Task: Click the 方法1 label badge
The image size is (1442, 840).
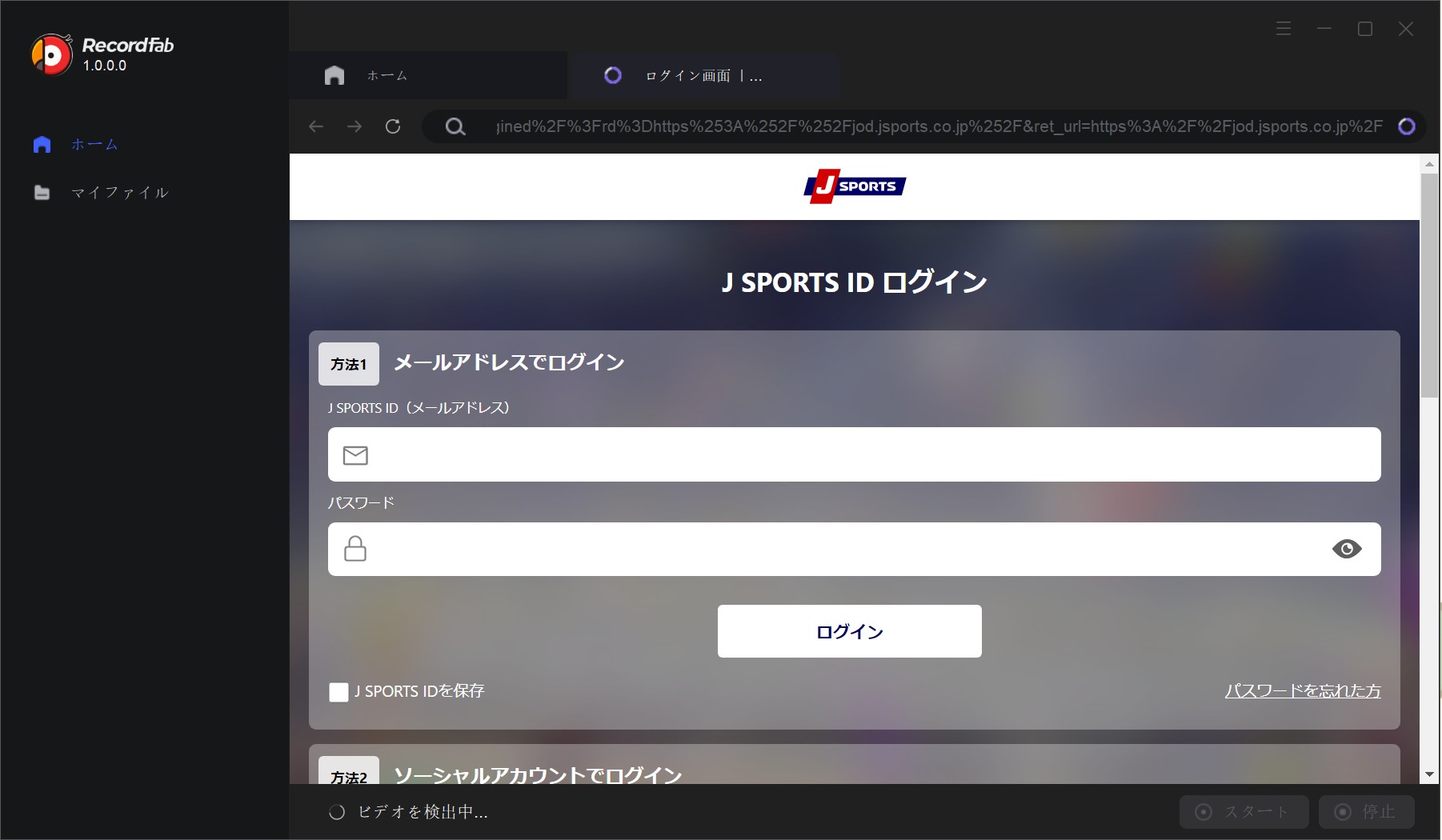Action: click(349, 364)
